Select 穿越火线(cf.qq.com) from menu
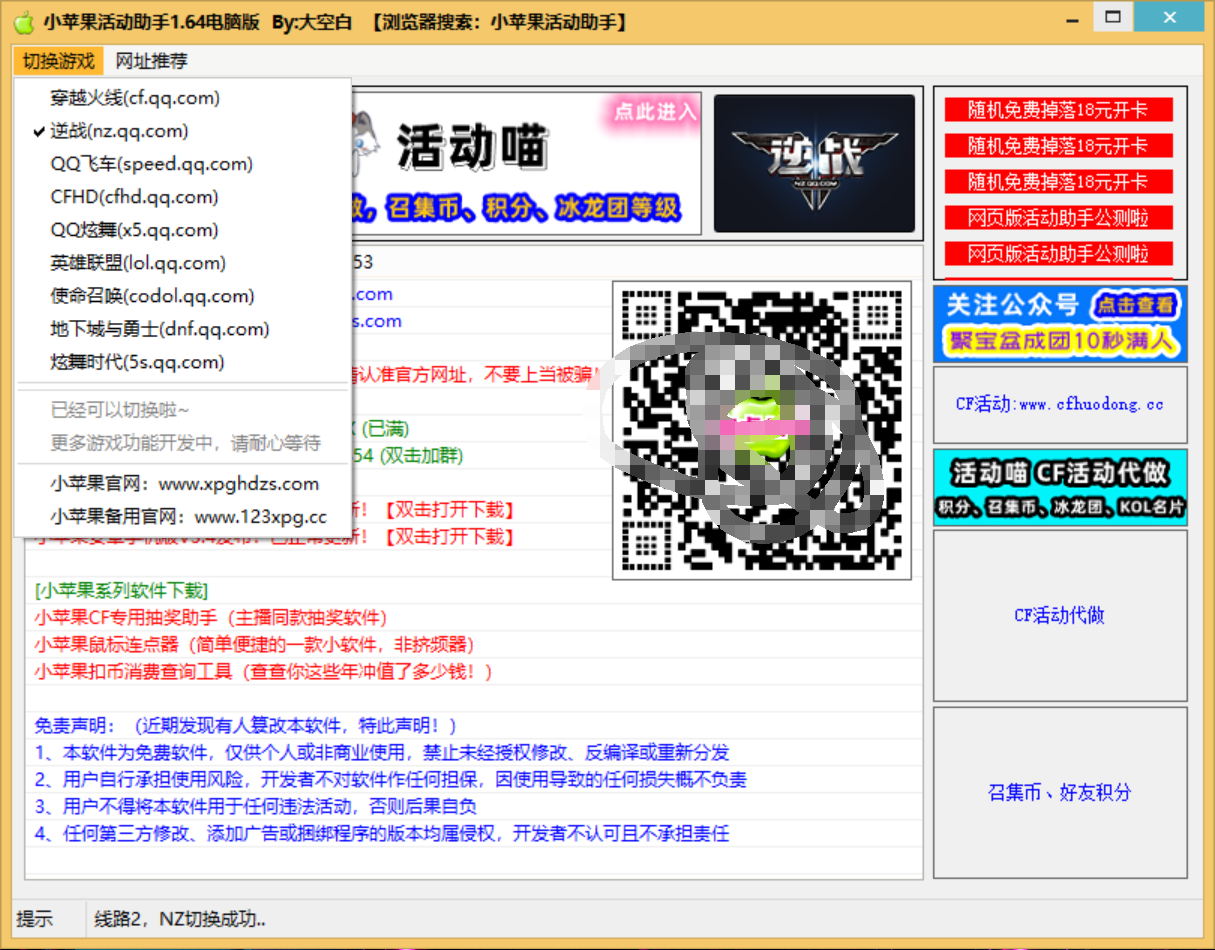 tap(184, 98)
